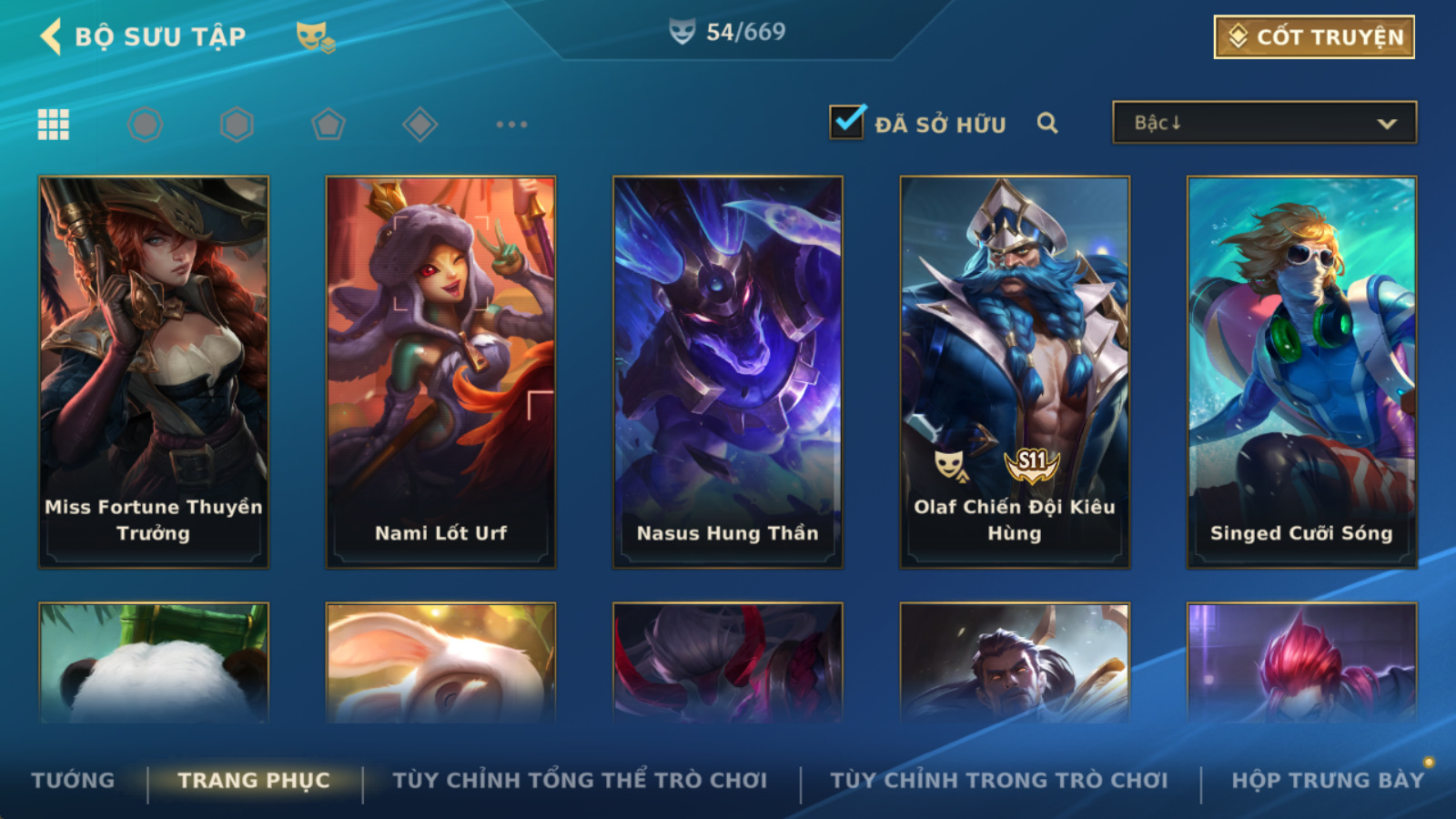Filter by first circular rarity gem icon
Image resolution: width=1456 pixels, height=819 pixels.
(146, 125)
